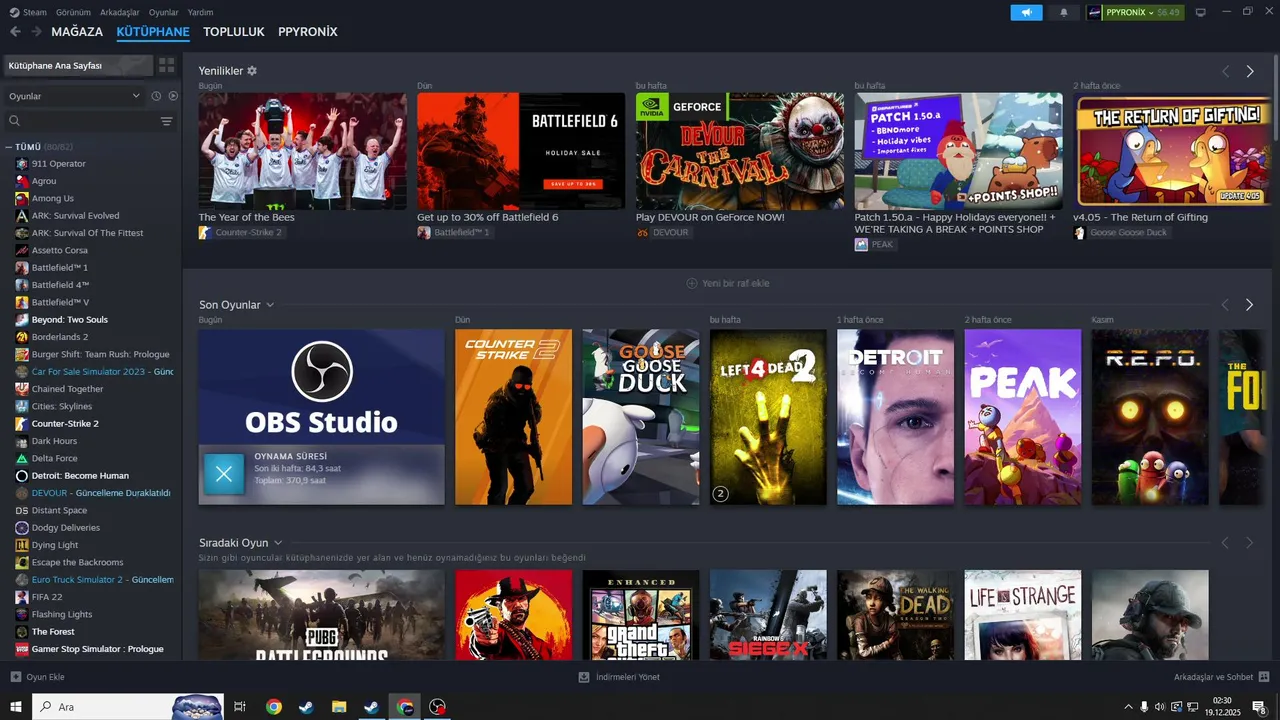Viewport: 1280px width, 720px height.
Task: Click the Windows Start button
Action: 16,707
